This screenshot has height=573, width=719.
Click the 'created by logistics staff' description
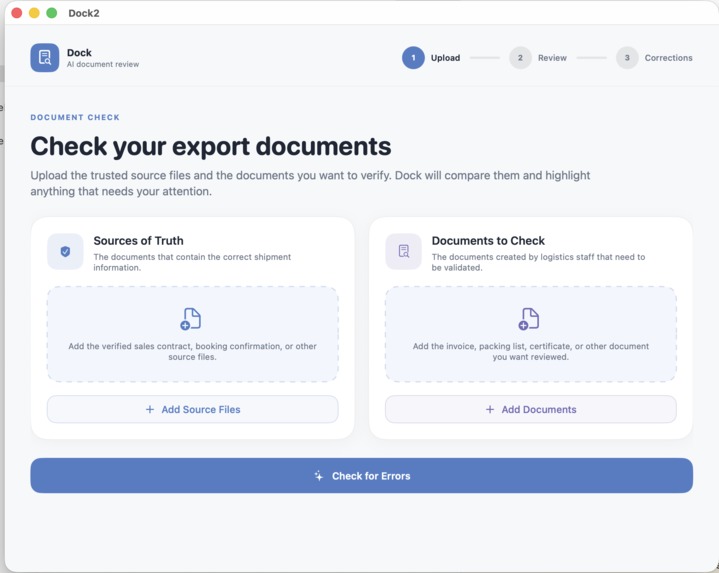point(538,262)
